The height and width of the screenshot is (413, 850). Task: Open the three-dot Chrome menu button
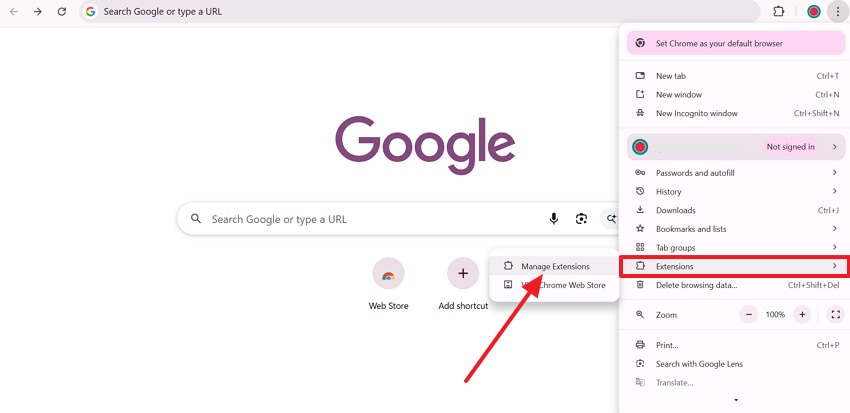(838, 11)
